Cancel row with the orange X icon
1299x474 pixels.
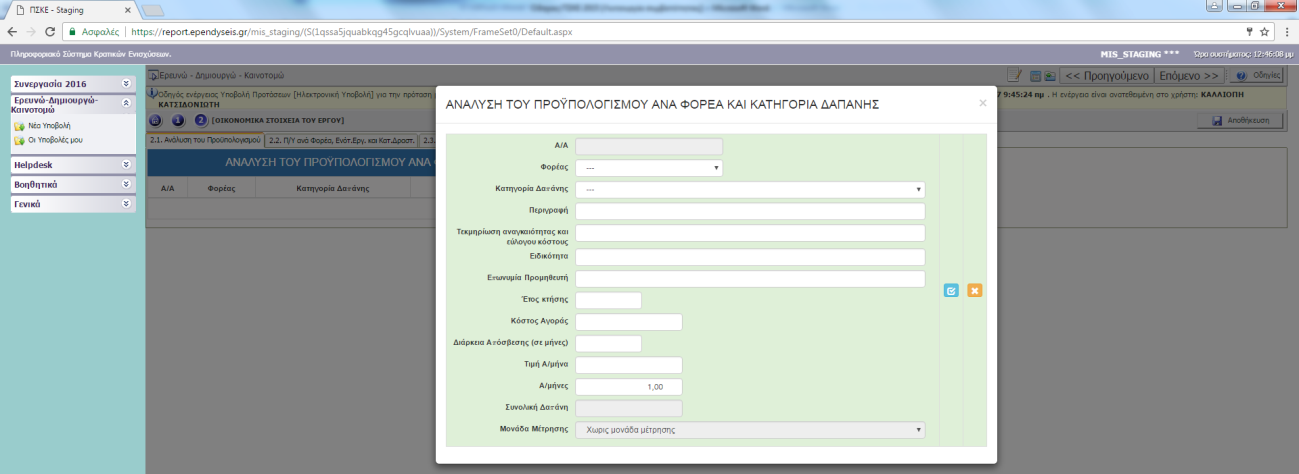(974, 291)
